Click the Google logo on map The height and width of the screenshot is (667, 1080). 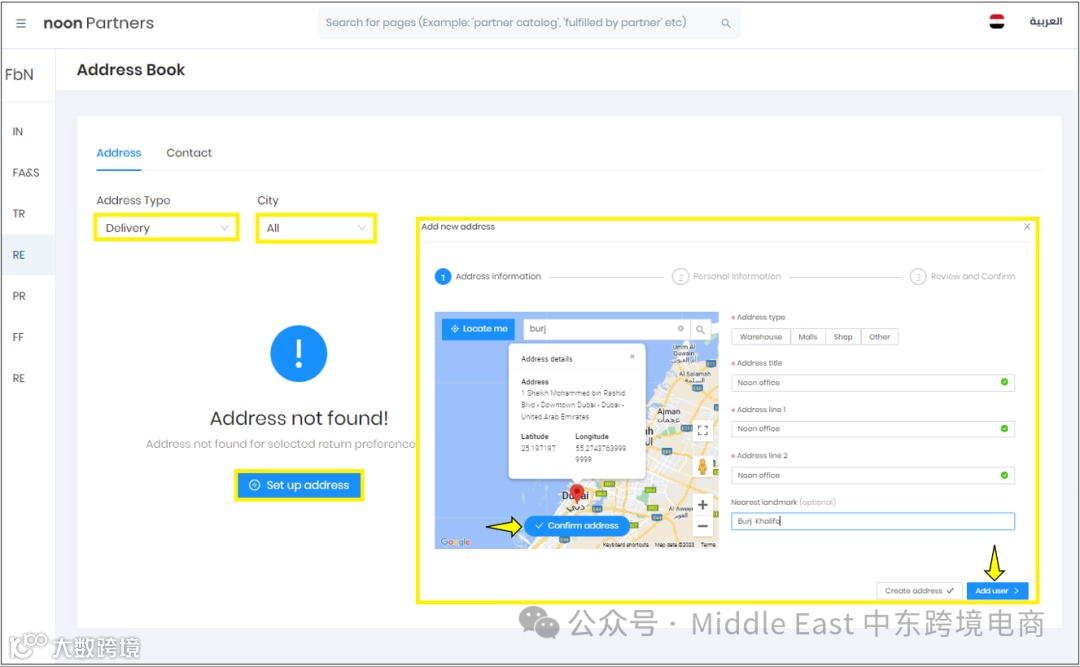point(455,542)
